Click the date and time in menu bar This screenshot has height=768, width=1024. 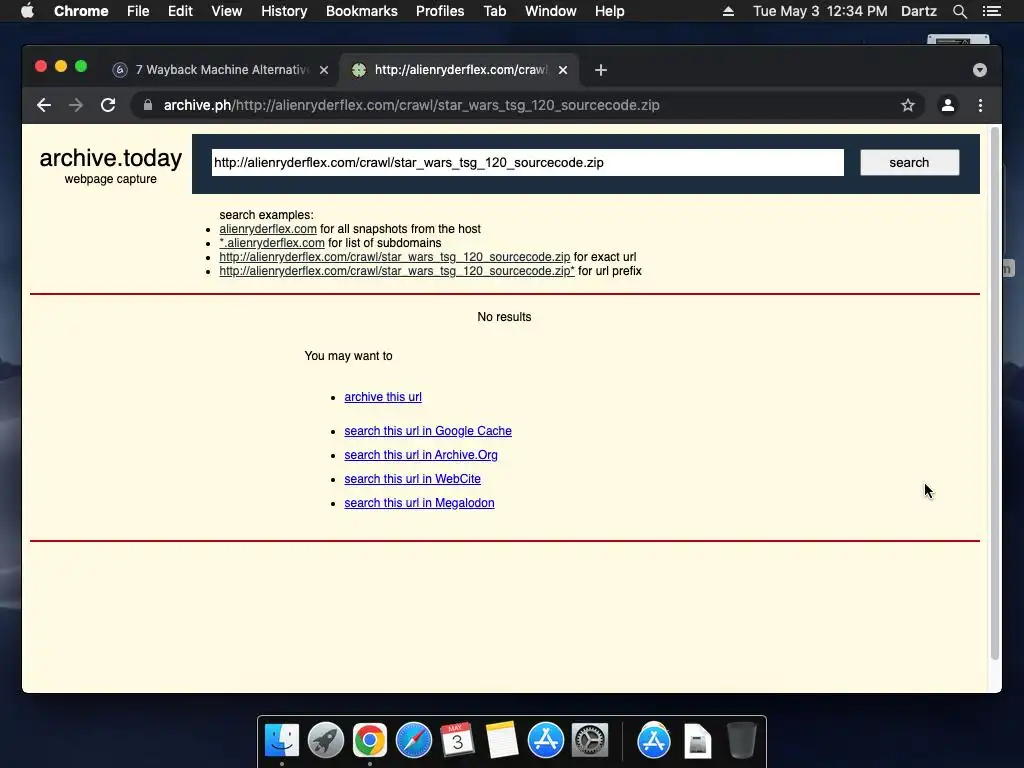point(820,11)
